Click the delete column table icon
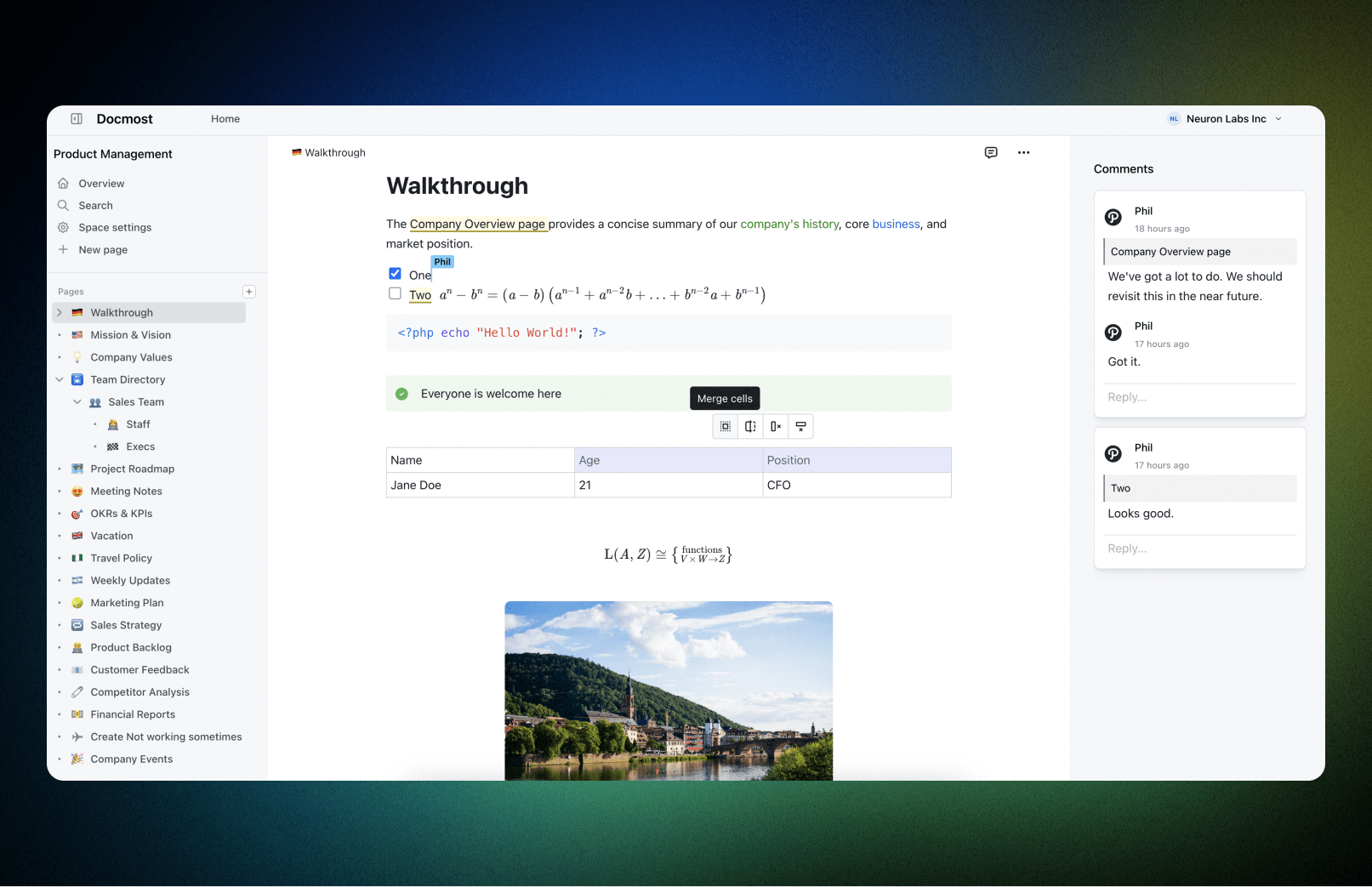Image resolution: width=1372 pixels, height=887 pixels. pyautogui.click(x=776, y=426)
